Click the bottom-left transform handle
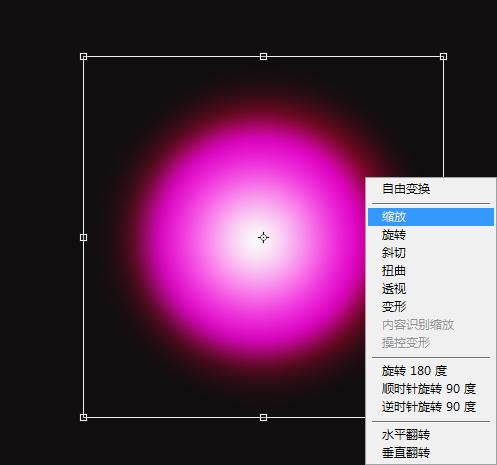The height and width of the screenshot is (465, 497). [x=84, y=417]
